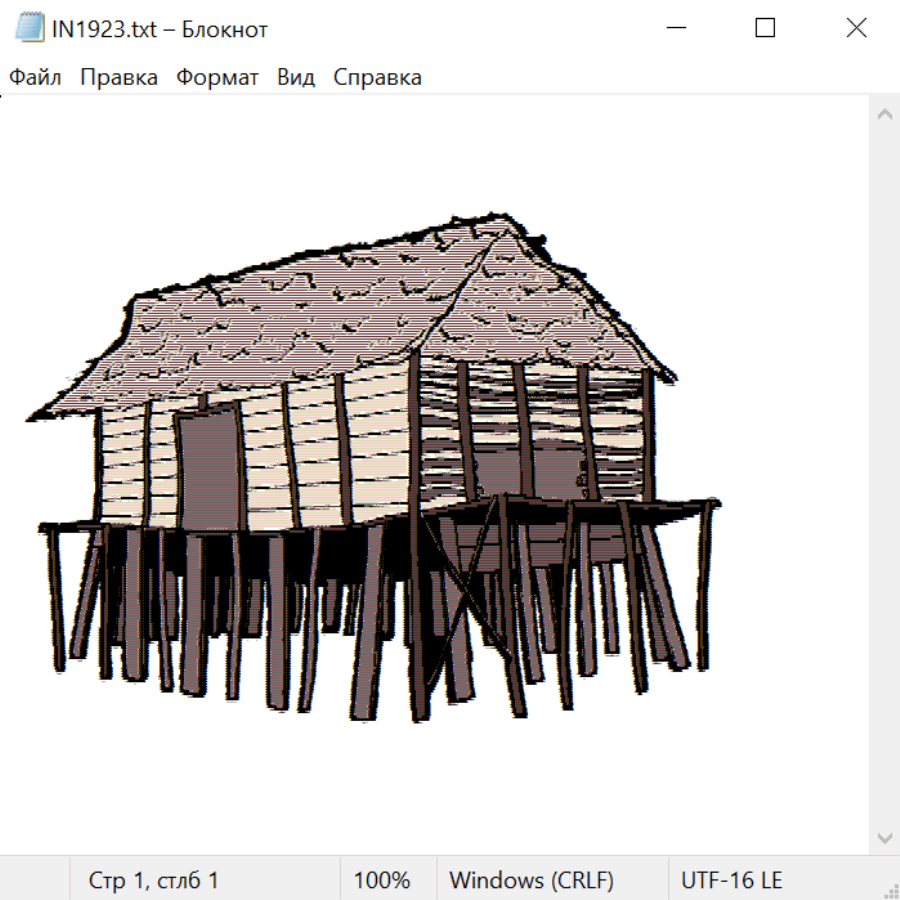This screenshot has width=900, height=900.
Task: Click the Notepad icon in title bar
Action: coord(30,29)
